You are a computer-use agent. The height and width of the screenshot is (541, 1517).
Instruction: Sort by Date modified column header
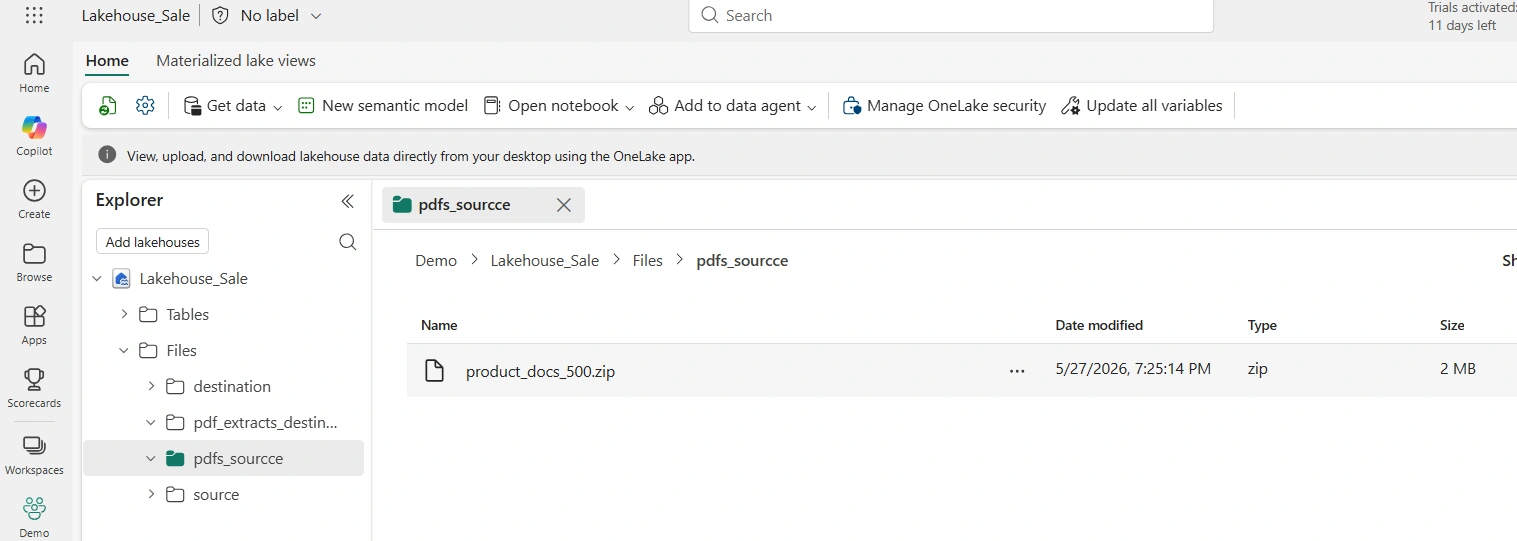(1099, 325)
